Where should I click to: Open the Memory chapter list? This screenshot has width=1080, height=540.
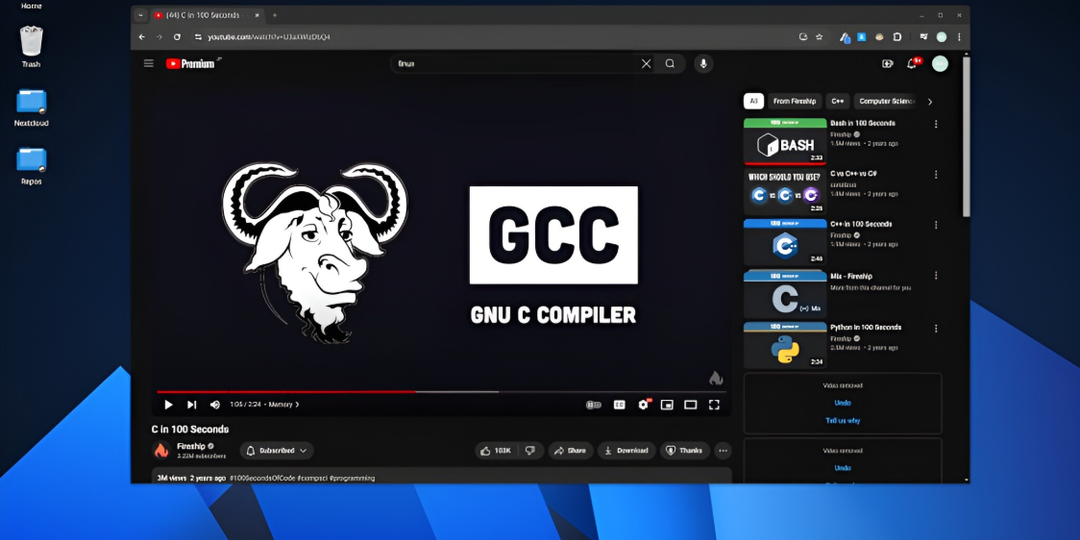284,405
